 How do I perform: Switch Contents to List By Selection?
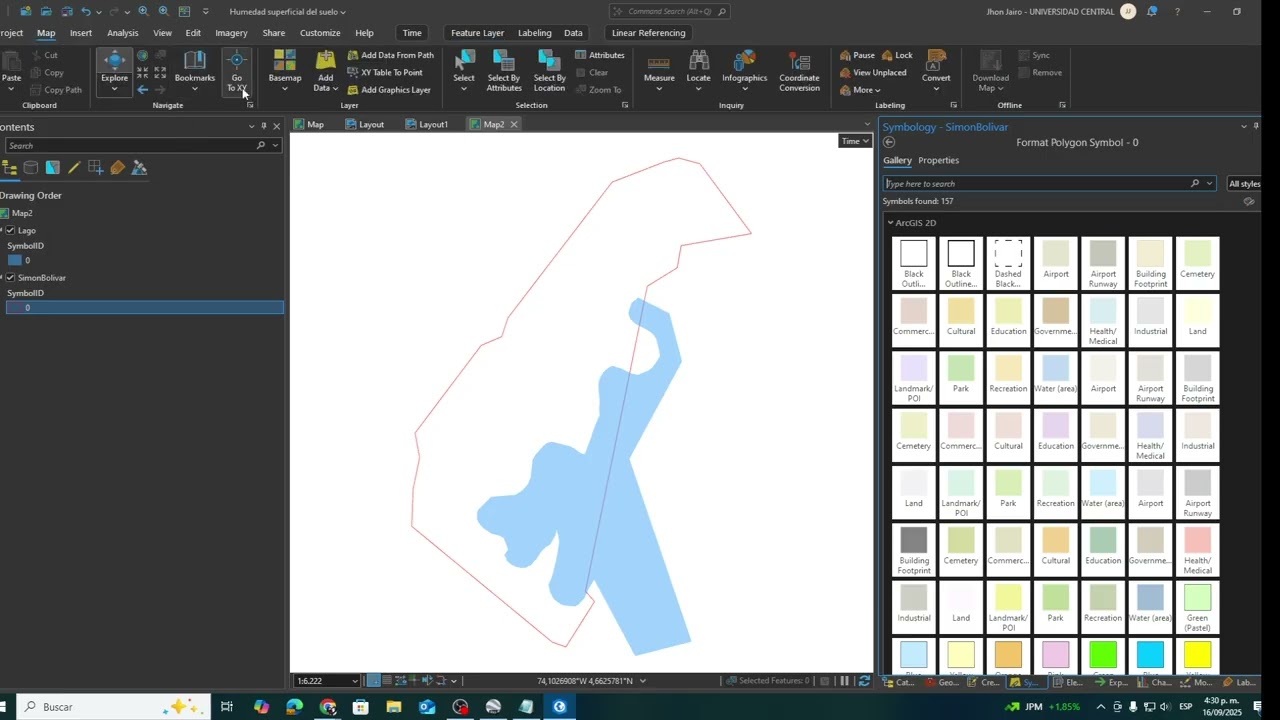tap(53, 168)
